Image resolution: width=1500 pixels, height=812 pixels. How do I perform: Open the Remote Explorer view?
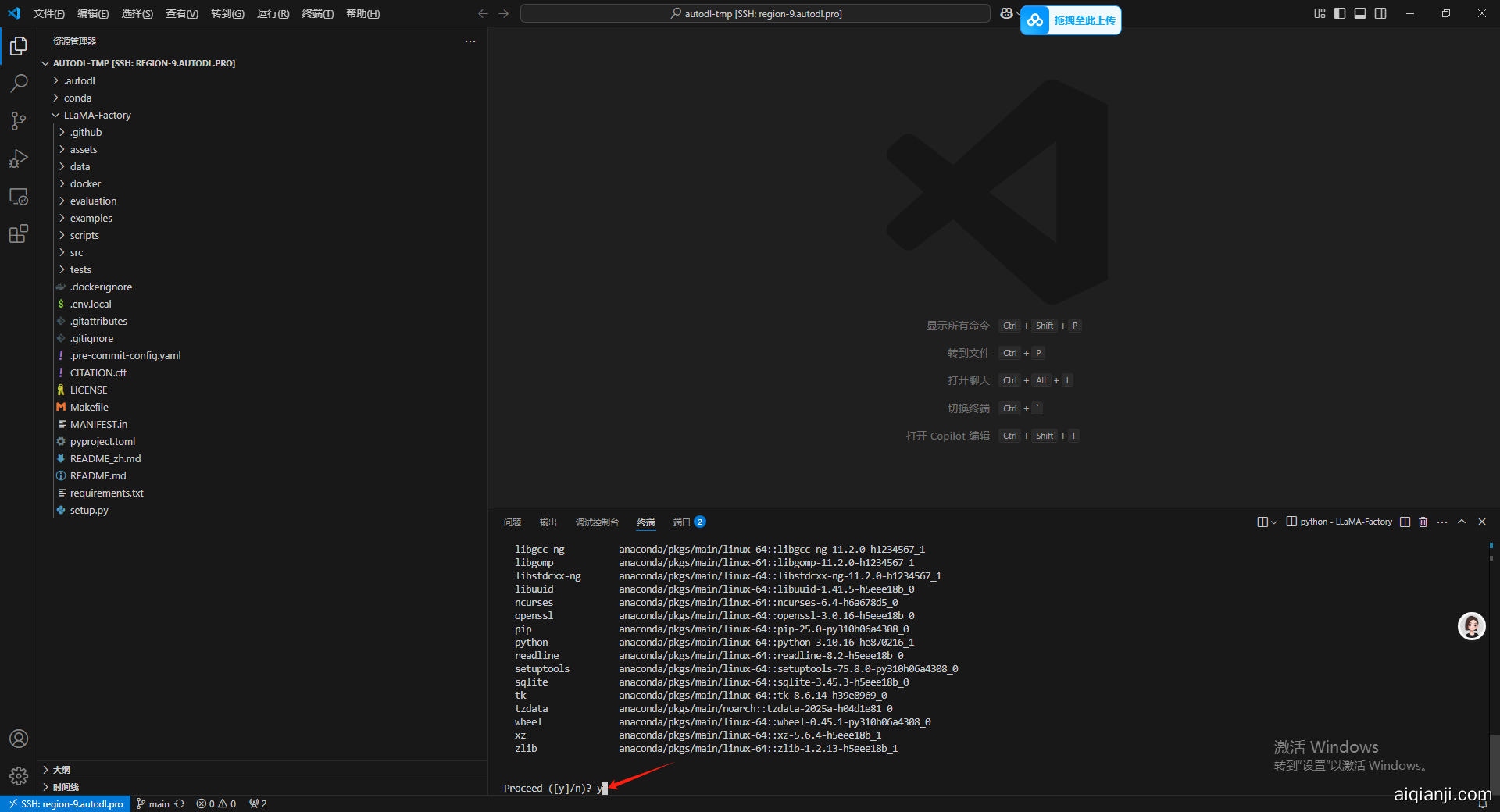(19, 197)
